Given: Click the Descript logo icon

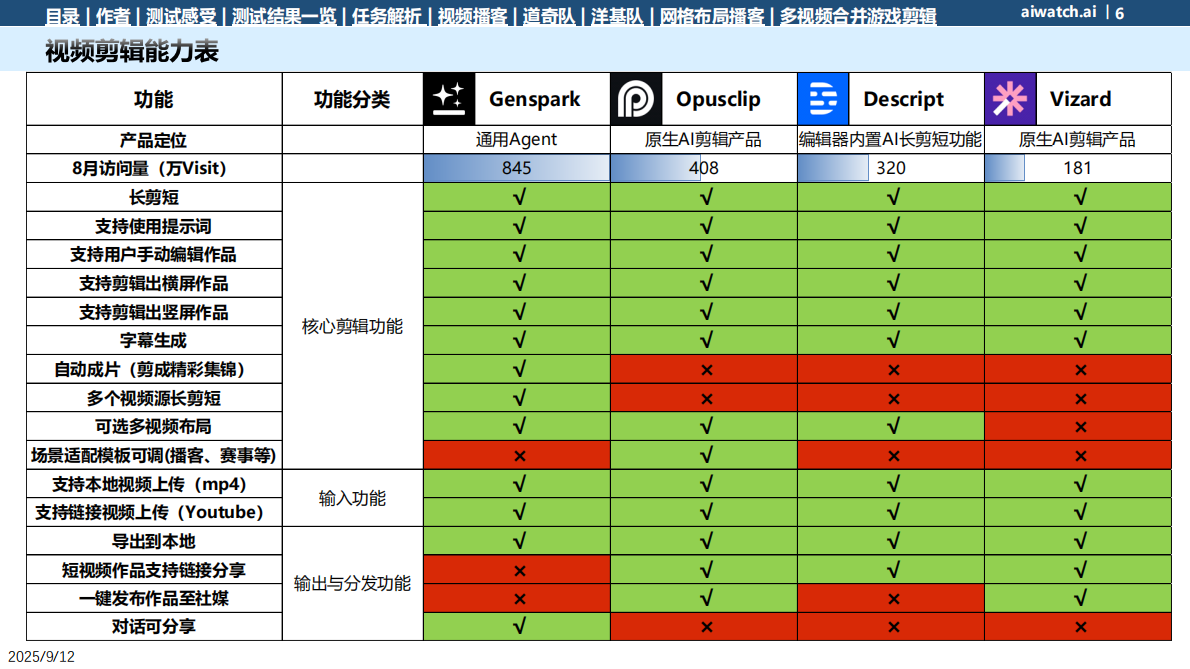Looking at the screenshot, I should (x=823, y=99).
